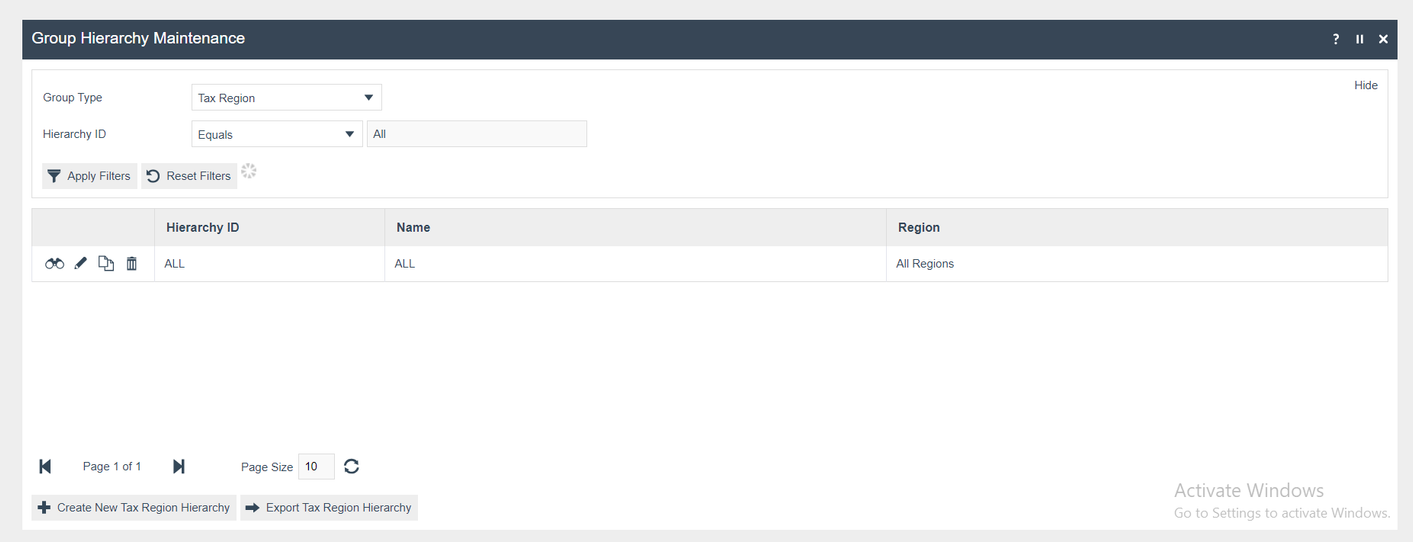Open help with the question mark icon

tap(1336, 39)
